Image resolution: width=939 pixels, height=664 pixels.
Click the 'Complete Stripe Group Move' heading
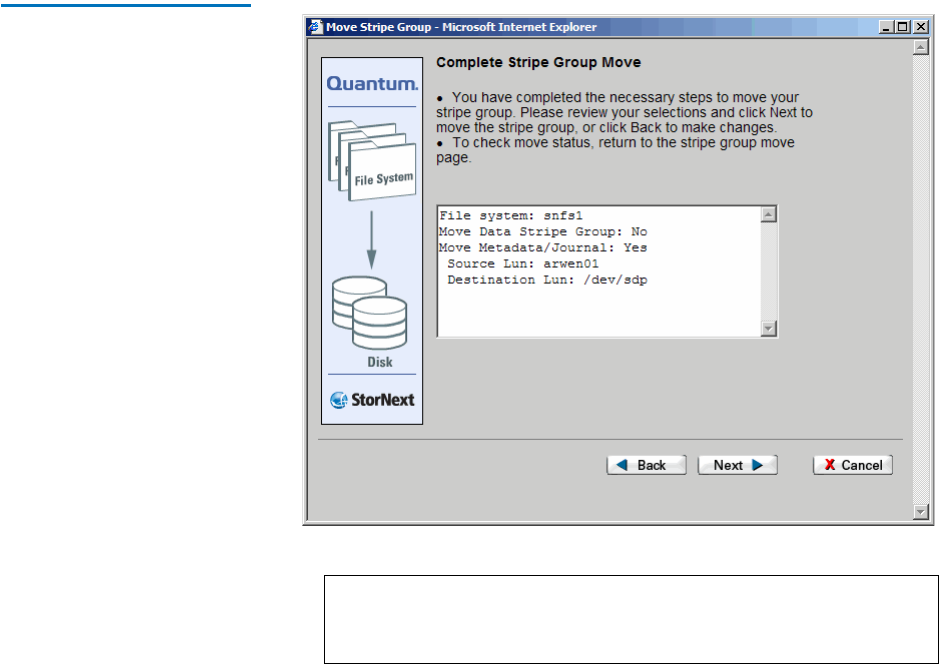(x=538, y=62)
